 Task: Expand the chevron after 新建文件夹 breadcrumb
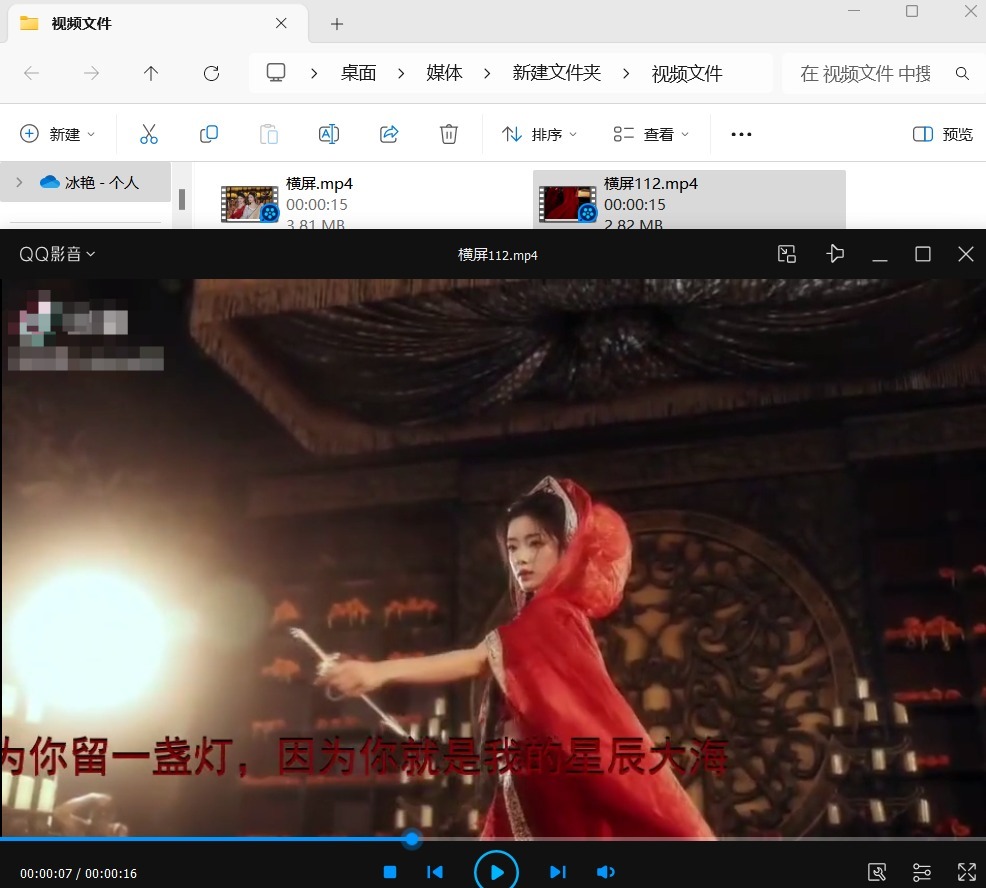pyautogui.click(x=626, y=74)
